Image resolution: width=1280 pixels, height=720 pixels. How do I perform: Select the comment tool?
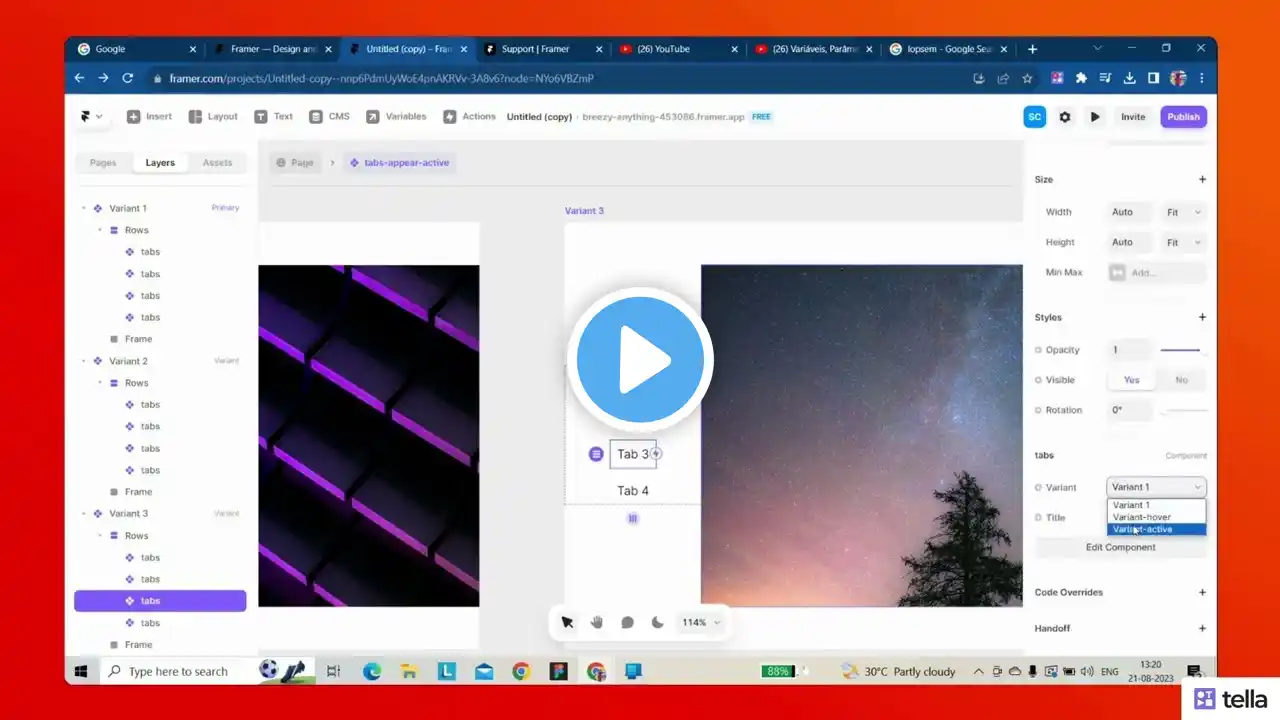pyautogui.click(x=627, y=622)
